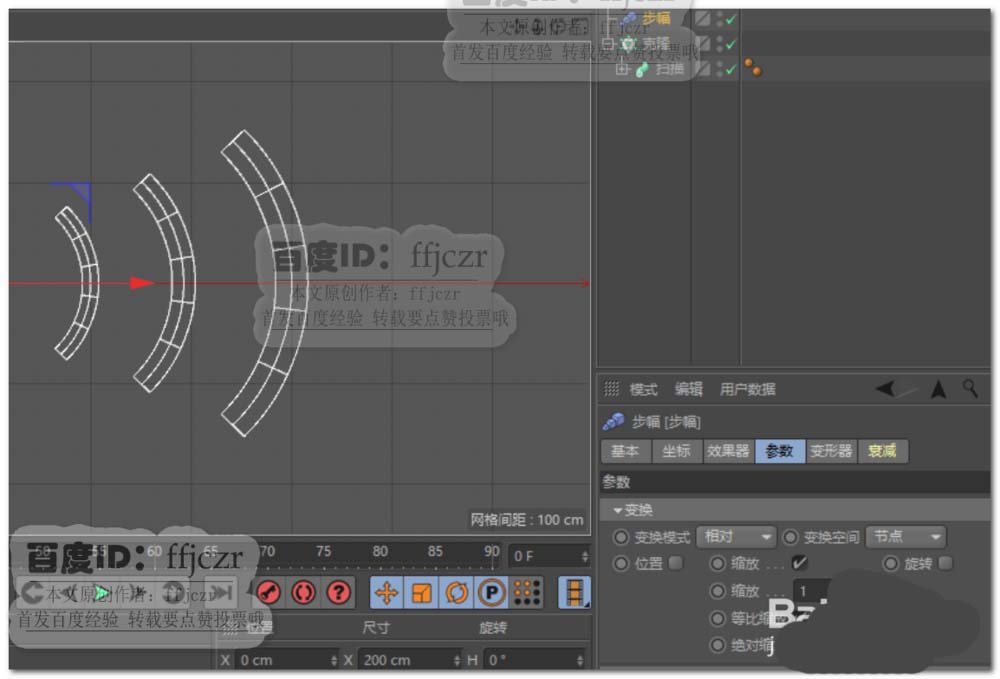1000x679 pixels.
Task: Open the 编辑 menu in attribute manager
Action: coord(688,389)
